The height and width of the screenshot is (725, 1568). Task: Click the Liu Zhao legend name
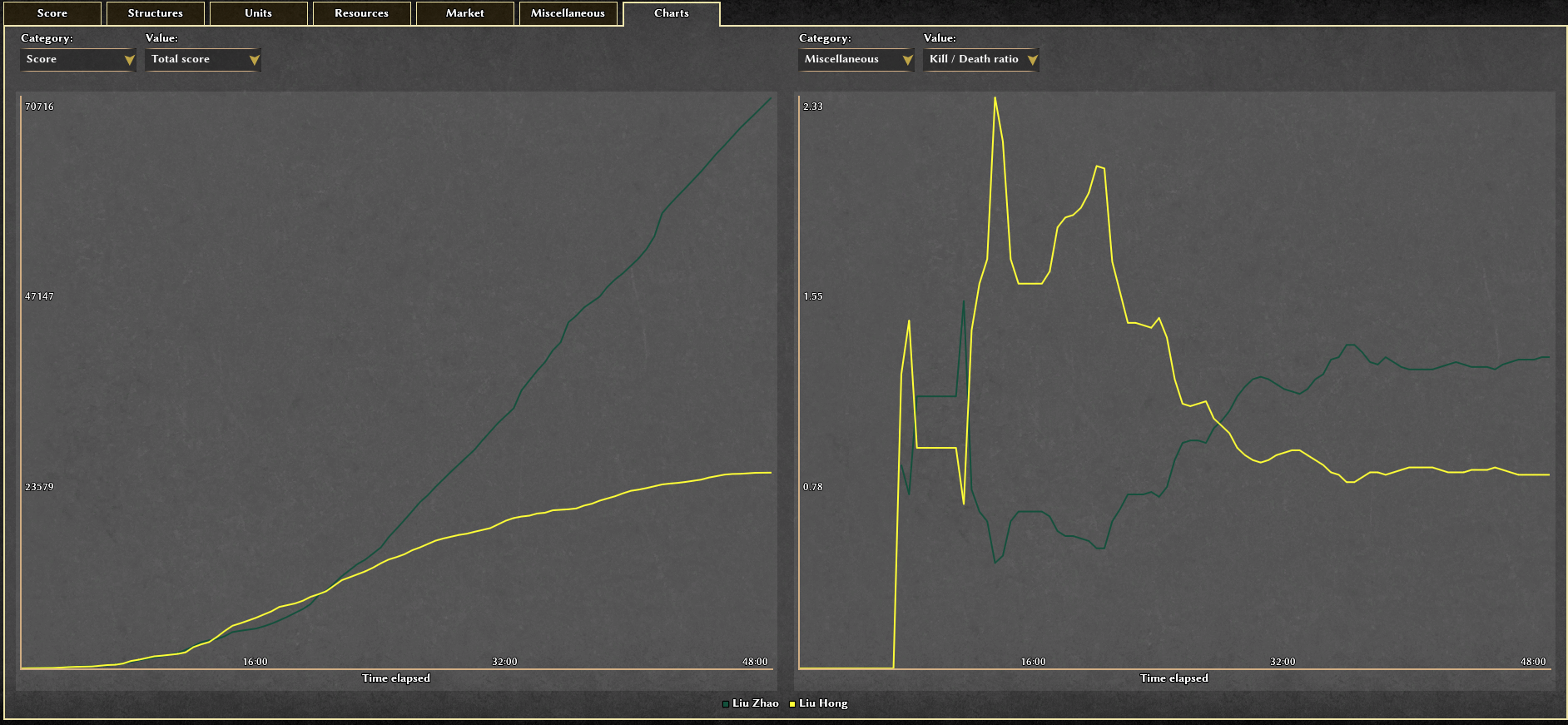pyautogui.click(x=755, y=703)
